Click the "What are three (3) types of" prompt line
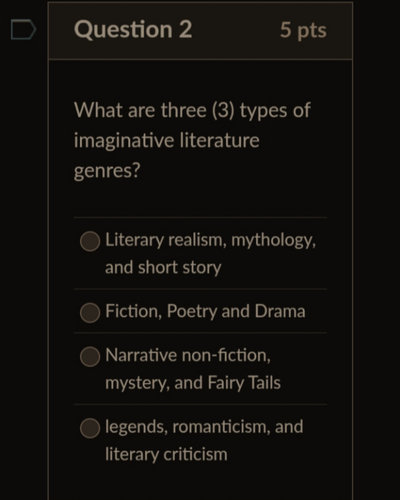The height and width of the screenshot is (500, 400). (192, 111)
